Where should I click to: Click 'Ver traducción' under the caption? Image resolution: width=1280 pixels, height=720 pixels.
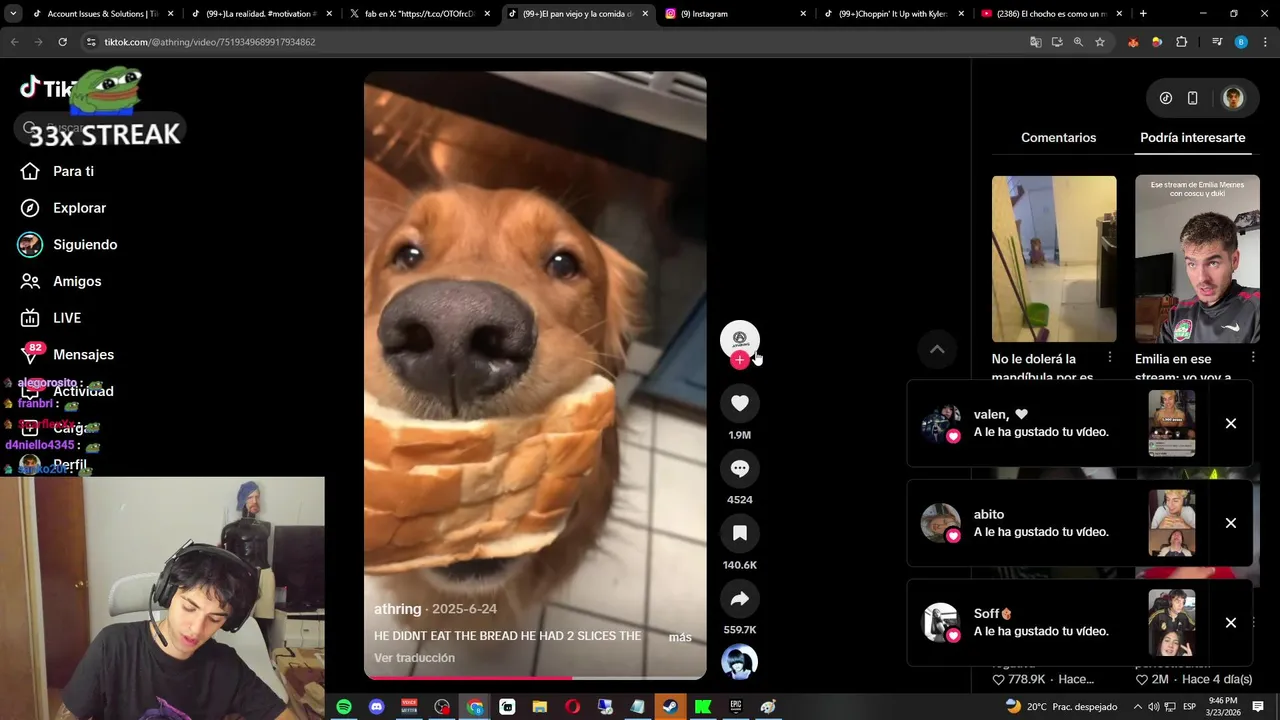coord(414,658)
